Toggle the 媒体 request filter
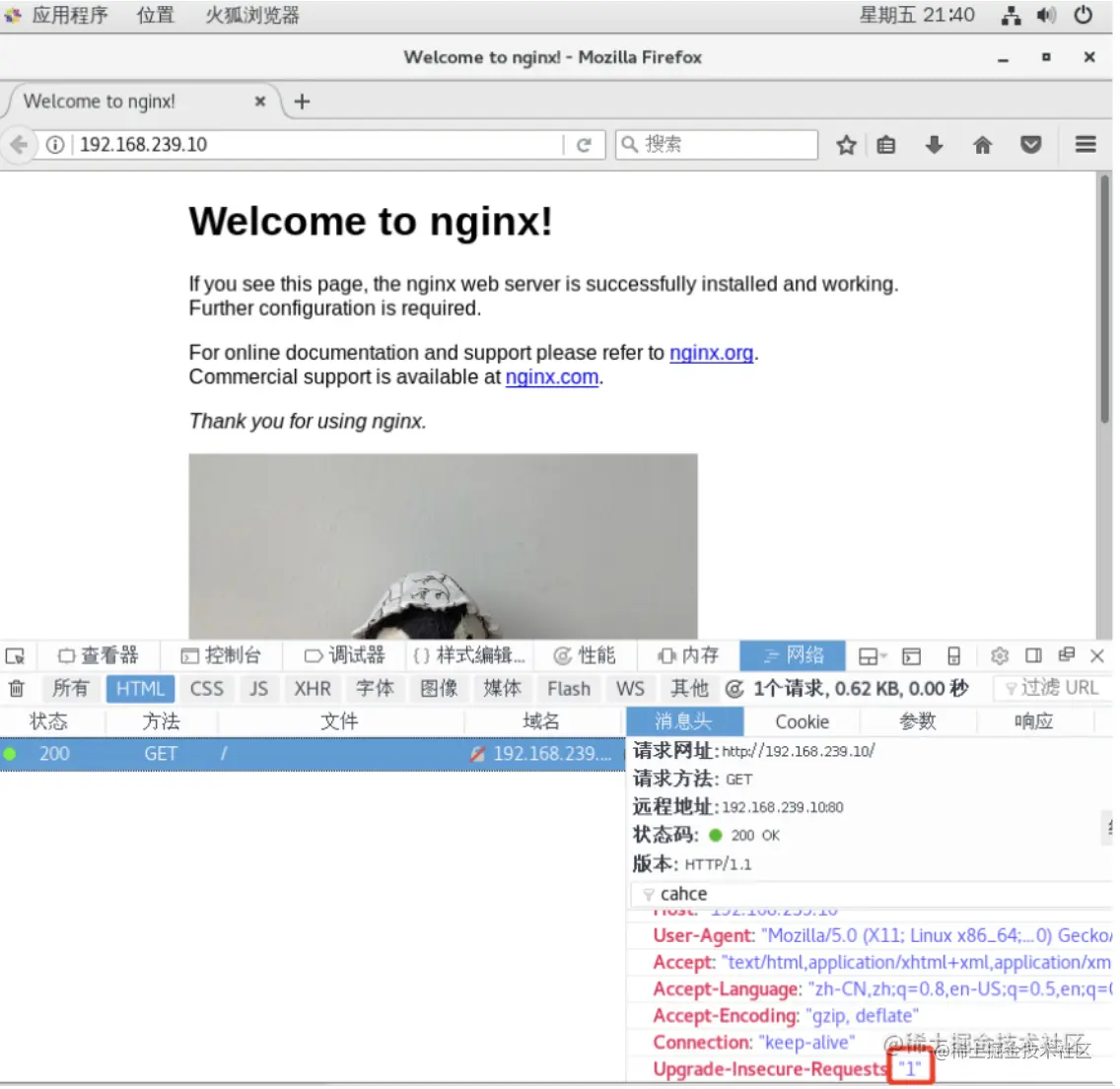The image size is (1120, 1089). [502, 689]
